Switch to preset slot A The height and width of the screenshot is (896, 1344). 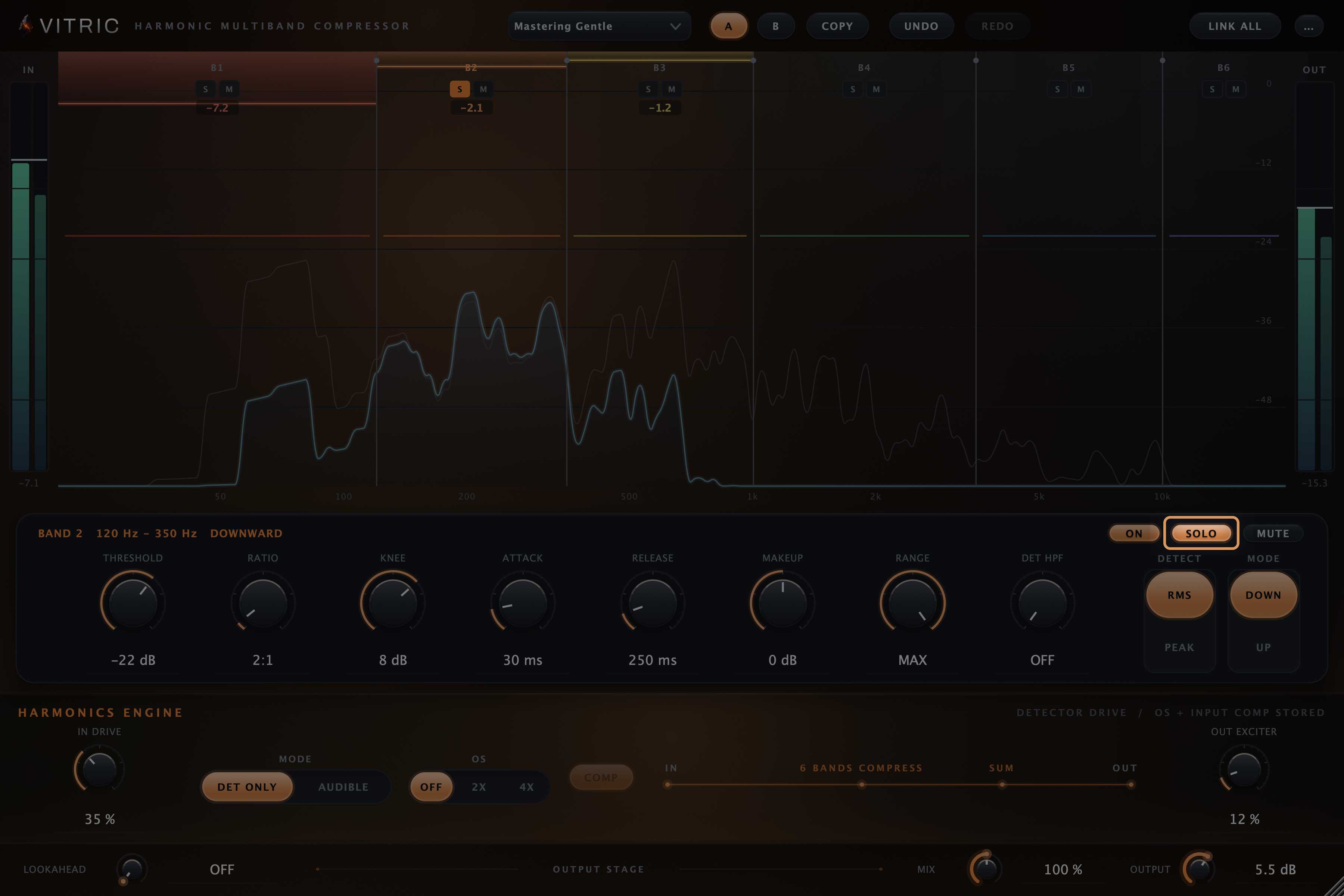729,26
